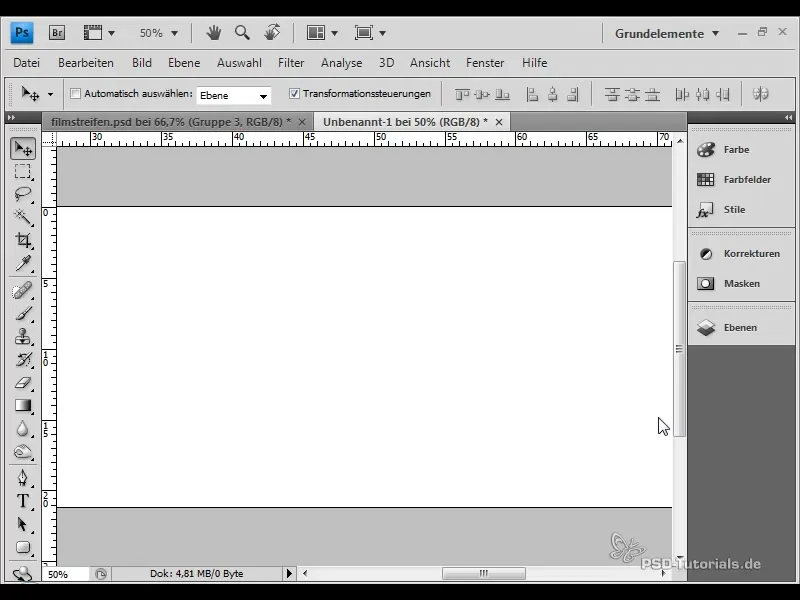
Task: Open the Filter menu
Action: pyautogui.click(x=291, y=63)
